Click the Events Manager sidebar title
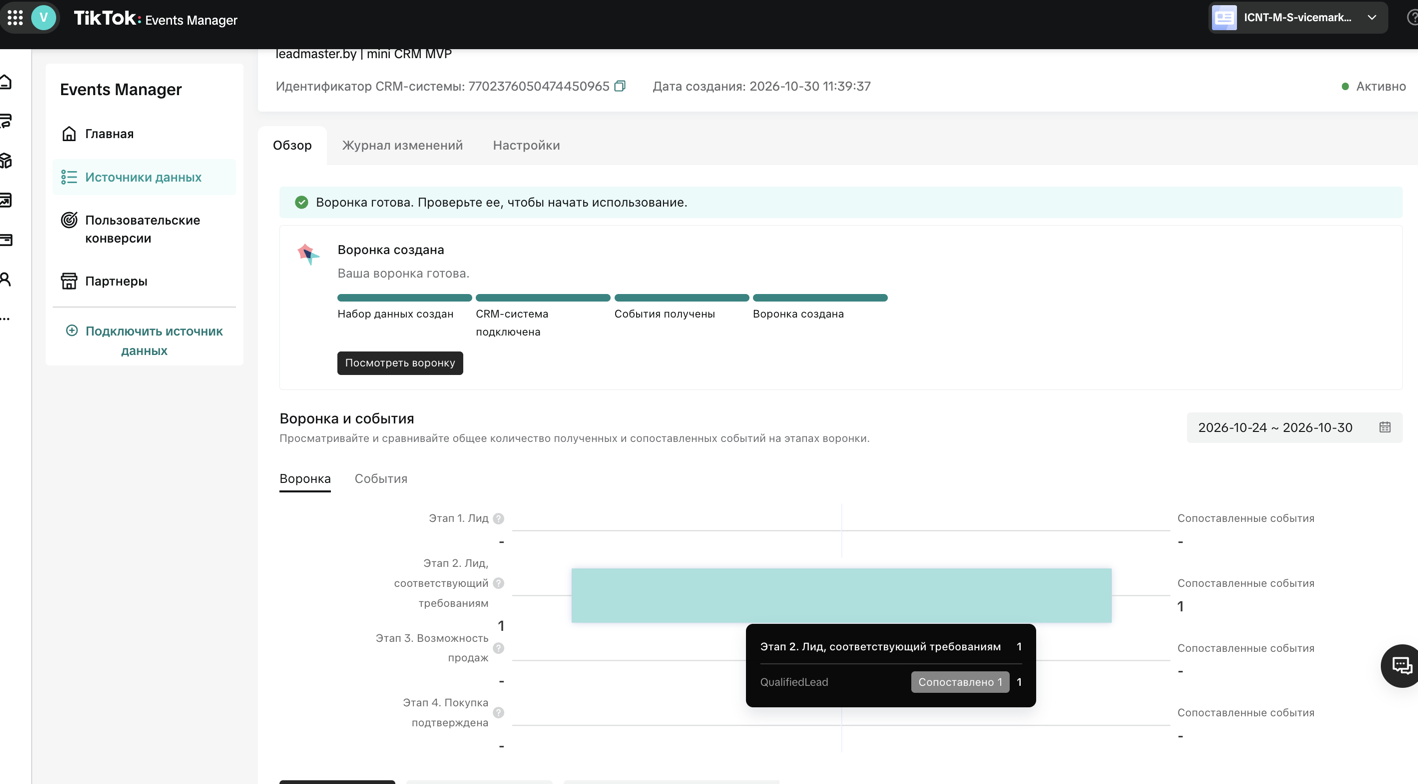The height and width of the screenshot is (784, 1419). click(x=121, y=89)
